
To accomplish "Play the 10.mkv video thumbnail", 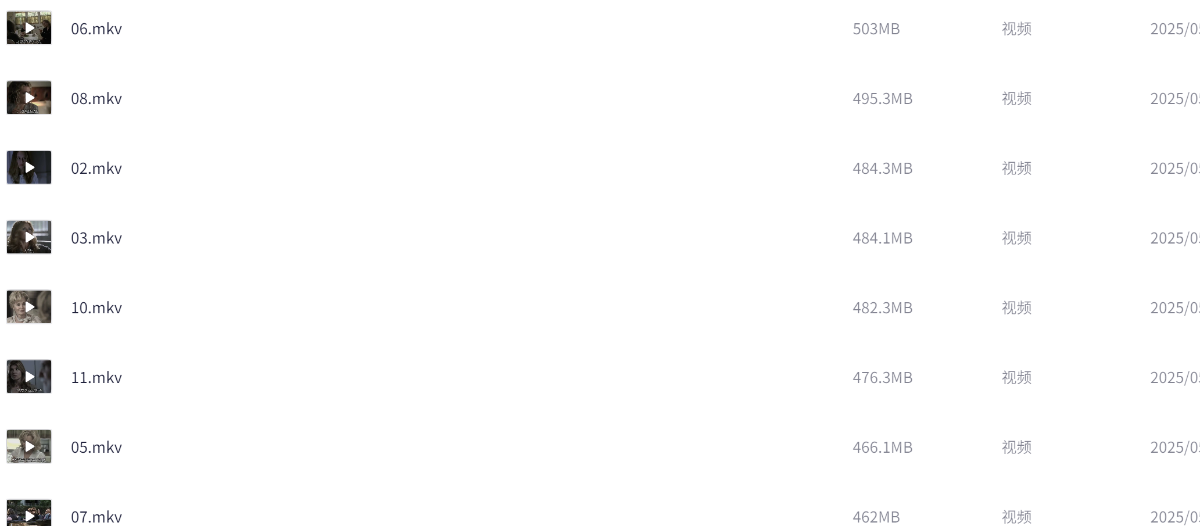I will (x=29, y=307).
